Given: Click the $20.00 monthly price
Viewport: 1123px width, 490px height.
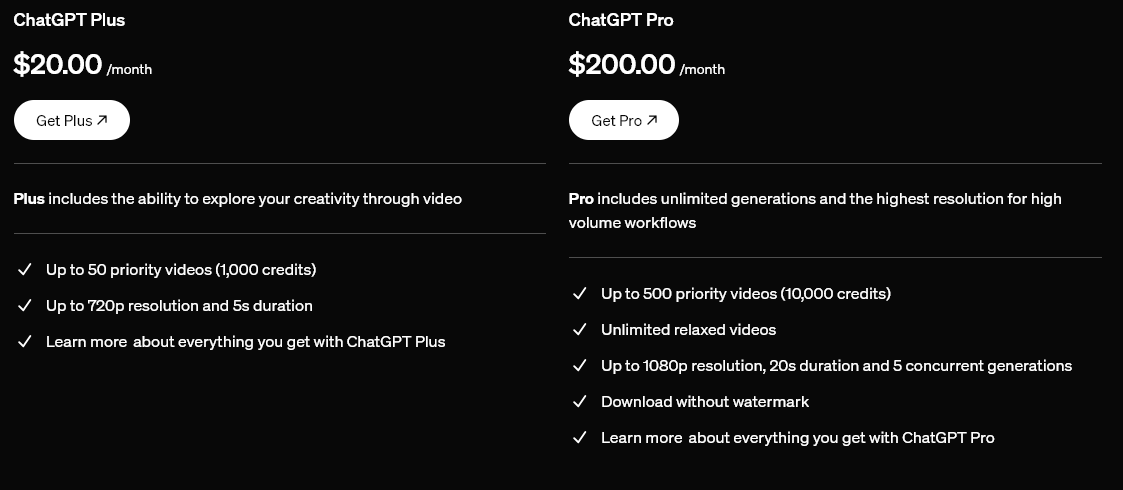Looking at the screenshot, I should point(58,65).
